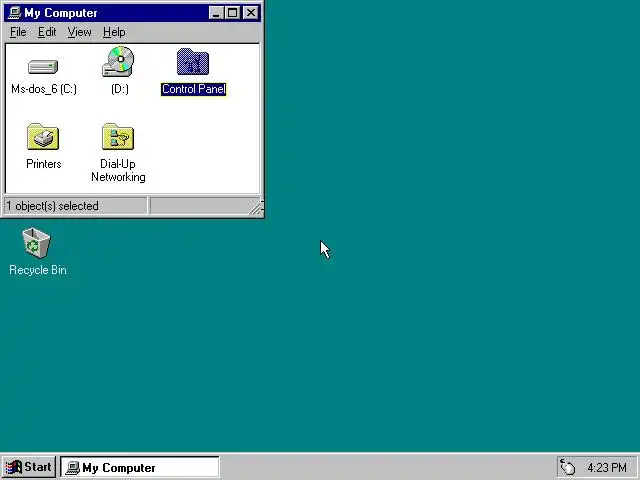Click the 'Control Panel' highlighted label
Image resolution: width=640 pixels, height=480 pixels.
(x=193, y=89)
